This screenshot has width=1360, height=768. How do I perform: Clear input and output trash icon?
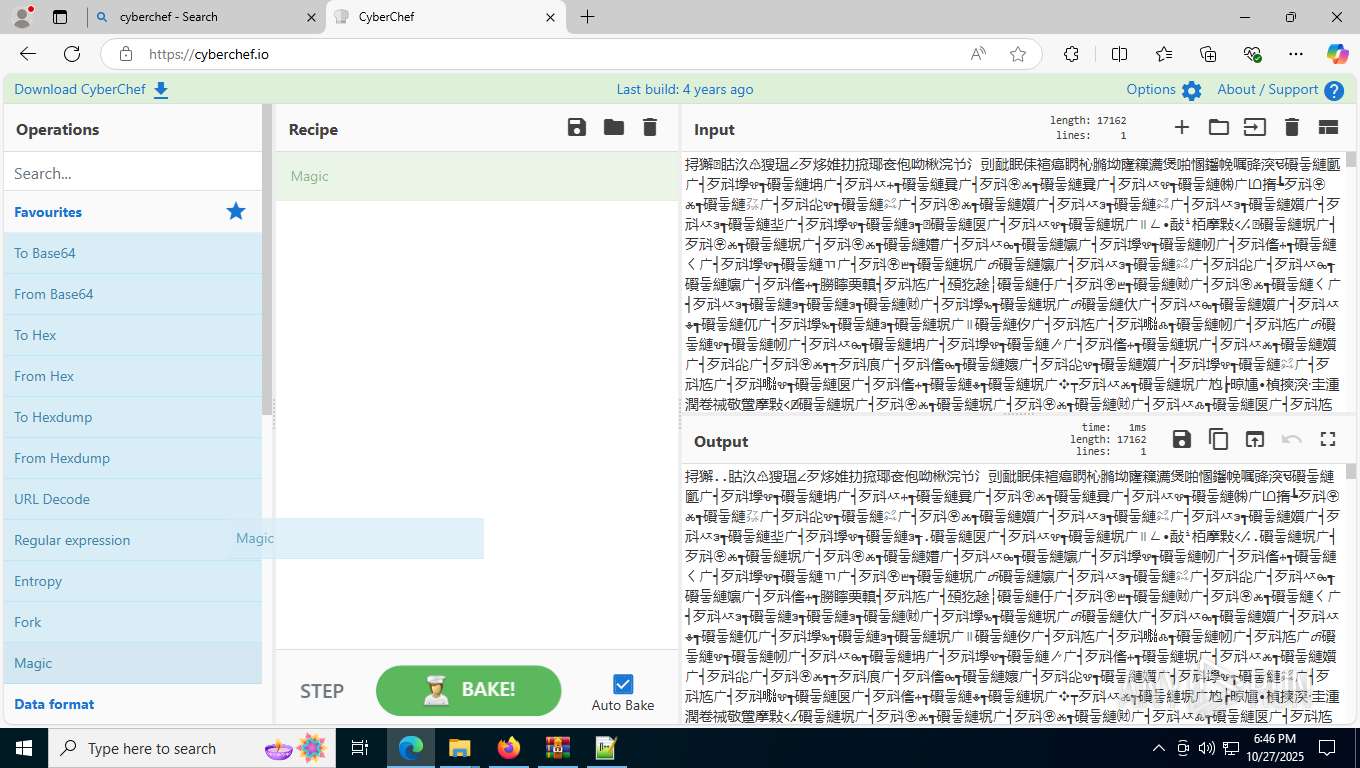pyautogui.click(x=1291, y=127)
